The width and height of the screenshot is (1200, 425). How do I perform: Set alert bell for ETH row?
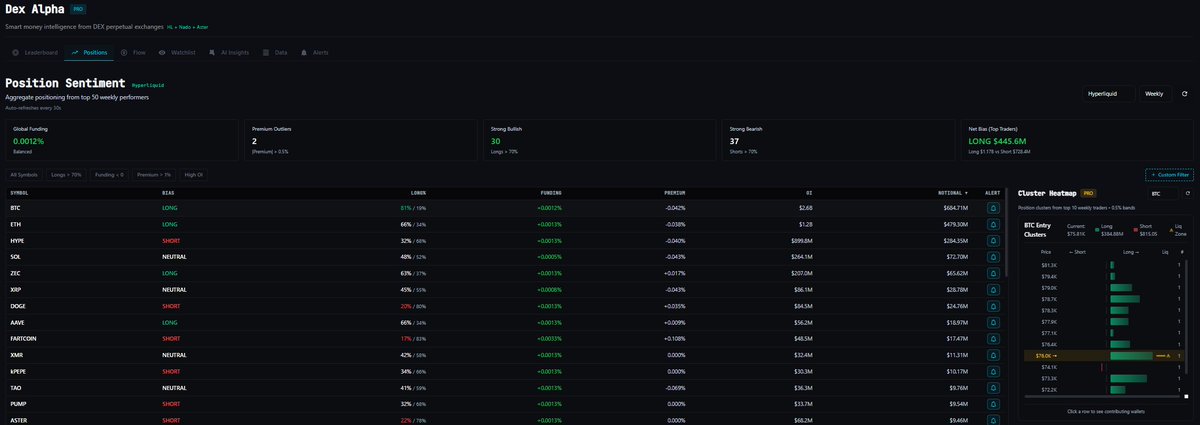[993, 225]
